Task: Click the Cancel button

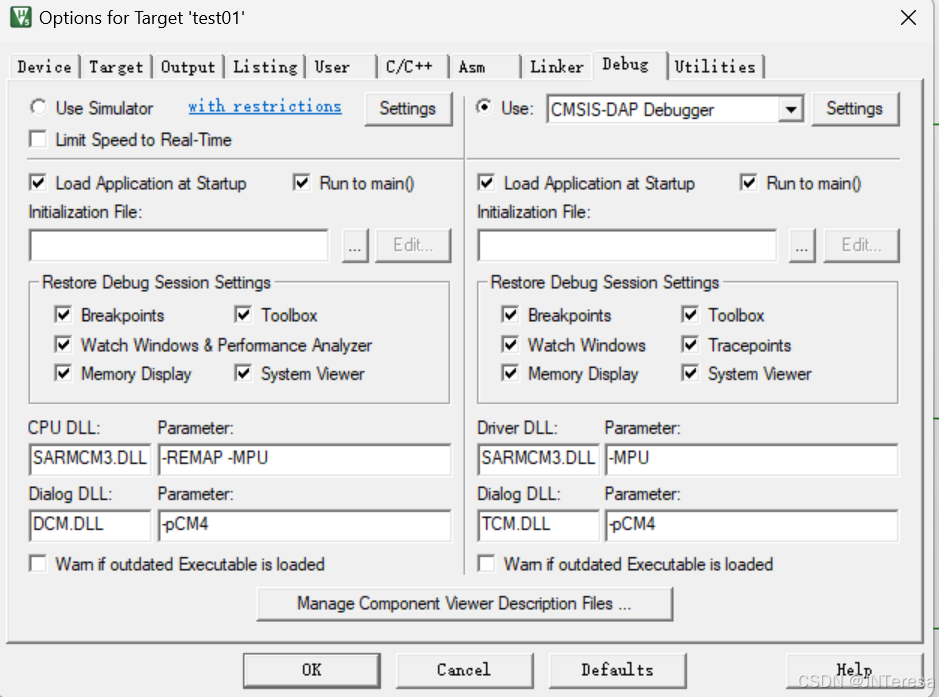Action: 464,670
